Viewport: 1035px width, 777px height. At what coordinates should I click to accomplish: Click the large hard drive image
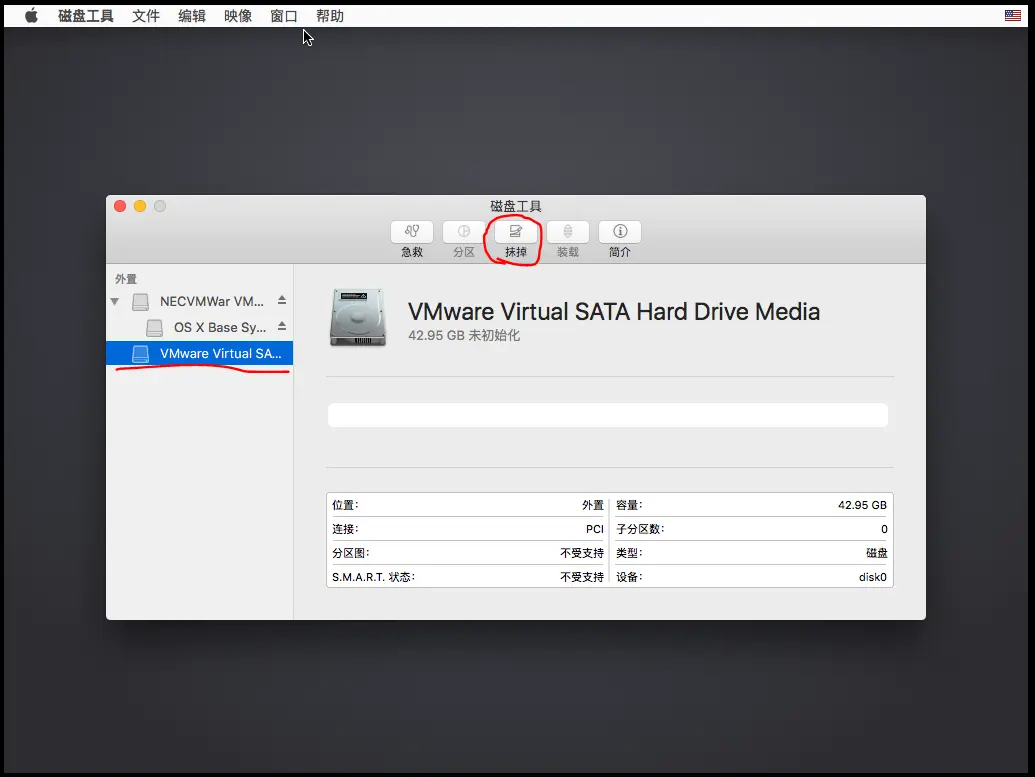358,318
